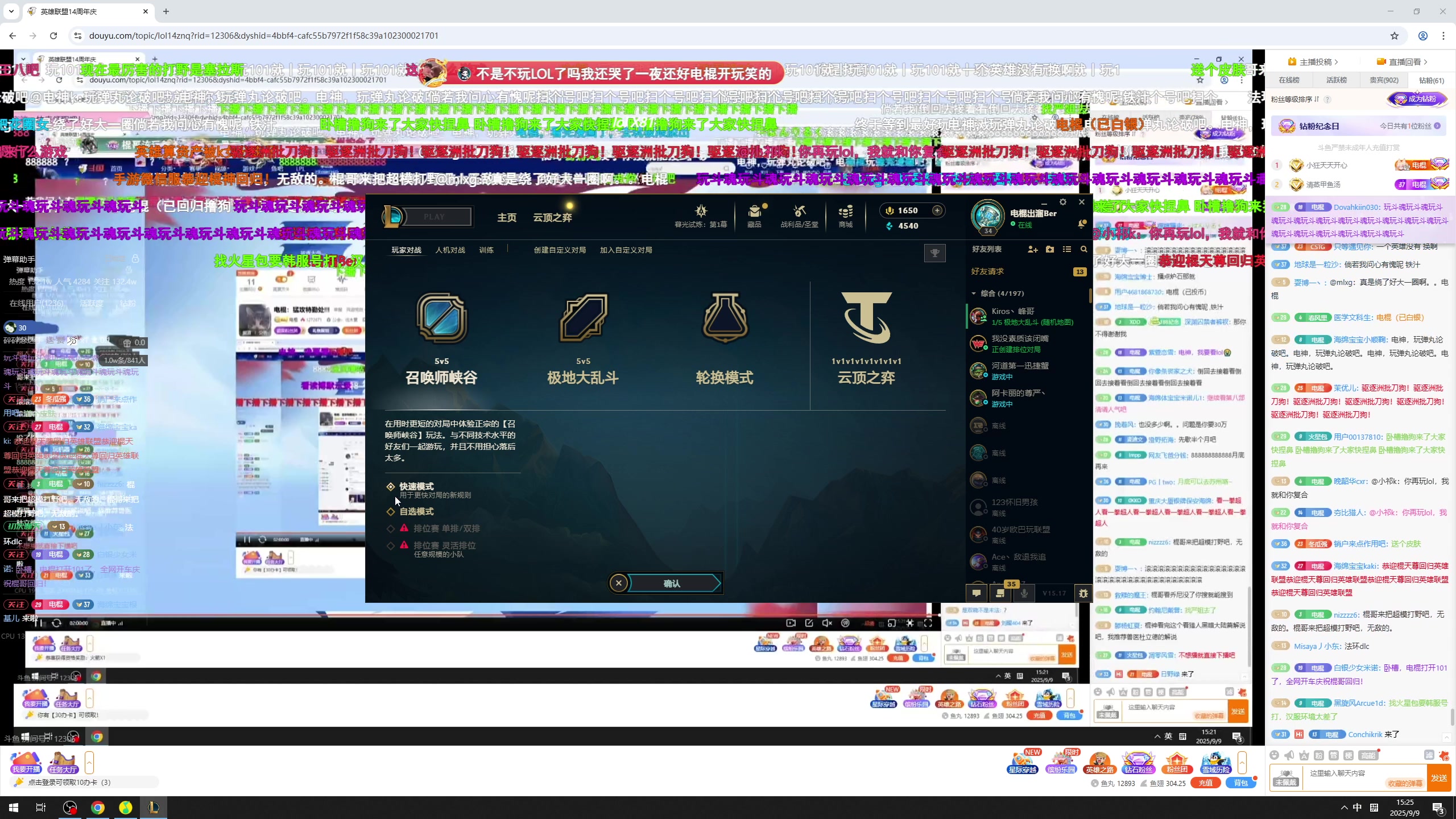The image size is (1456, 819).
Task: Go to 主页 in League client nav
Action: 507,217
